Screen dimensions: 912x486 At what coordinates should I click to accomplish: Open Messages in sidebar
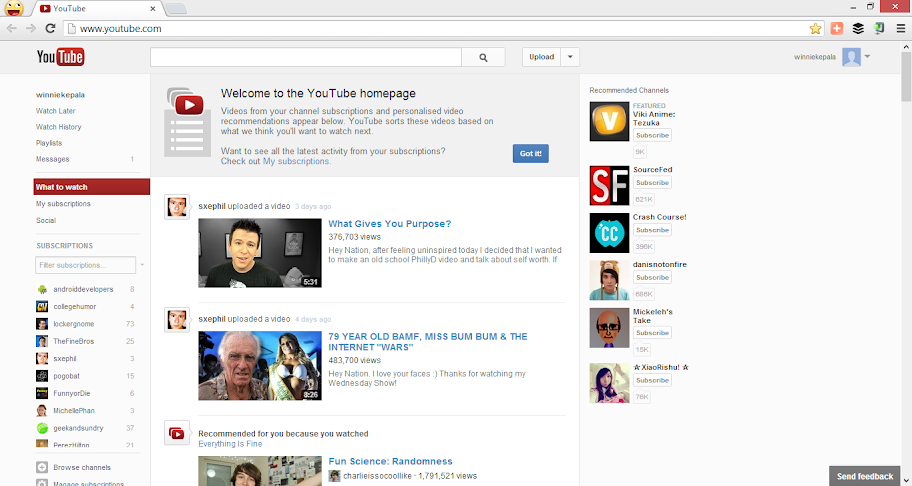tap(52, 159)
